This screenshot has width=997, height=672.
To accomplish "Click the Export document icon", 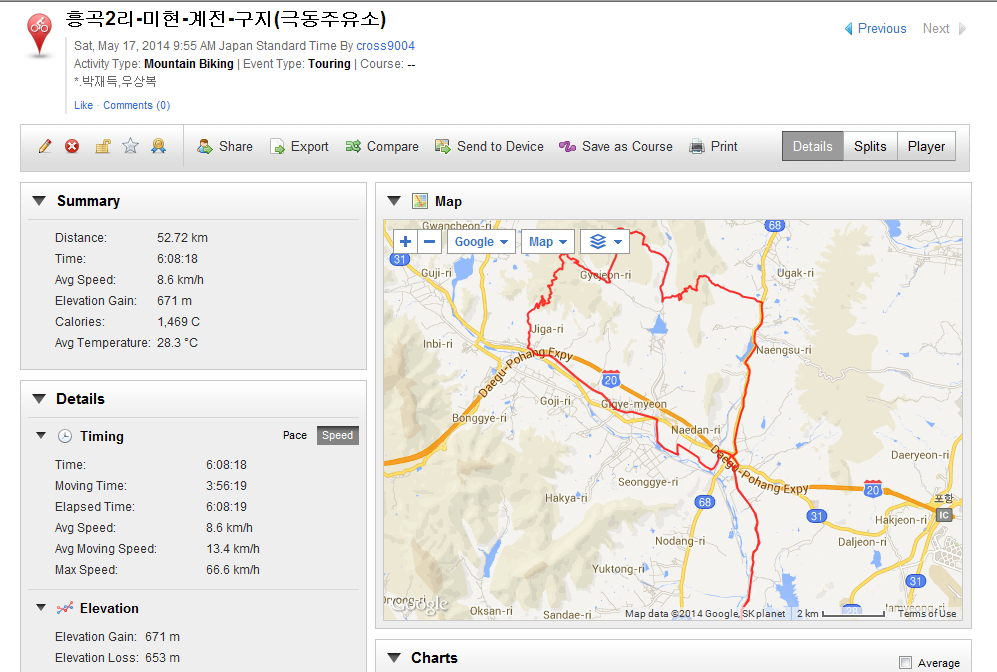I will click(x=277, y=147).
